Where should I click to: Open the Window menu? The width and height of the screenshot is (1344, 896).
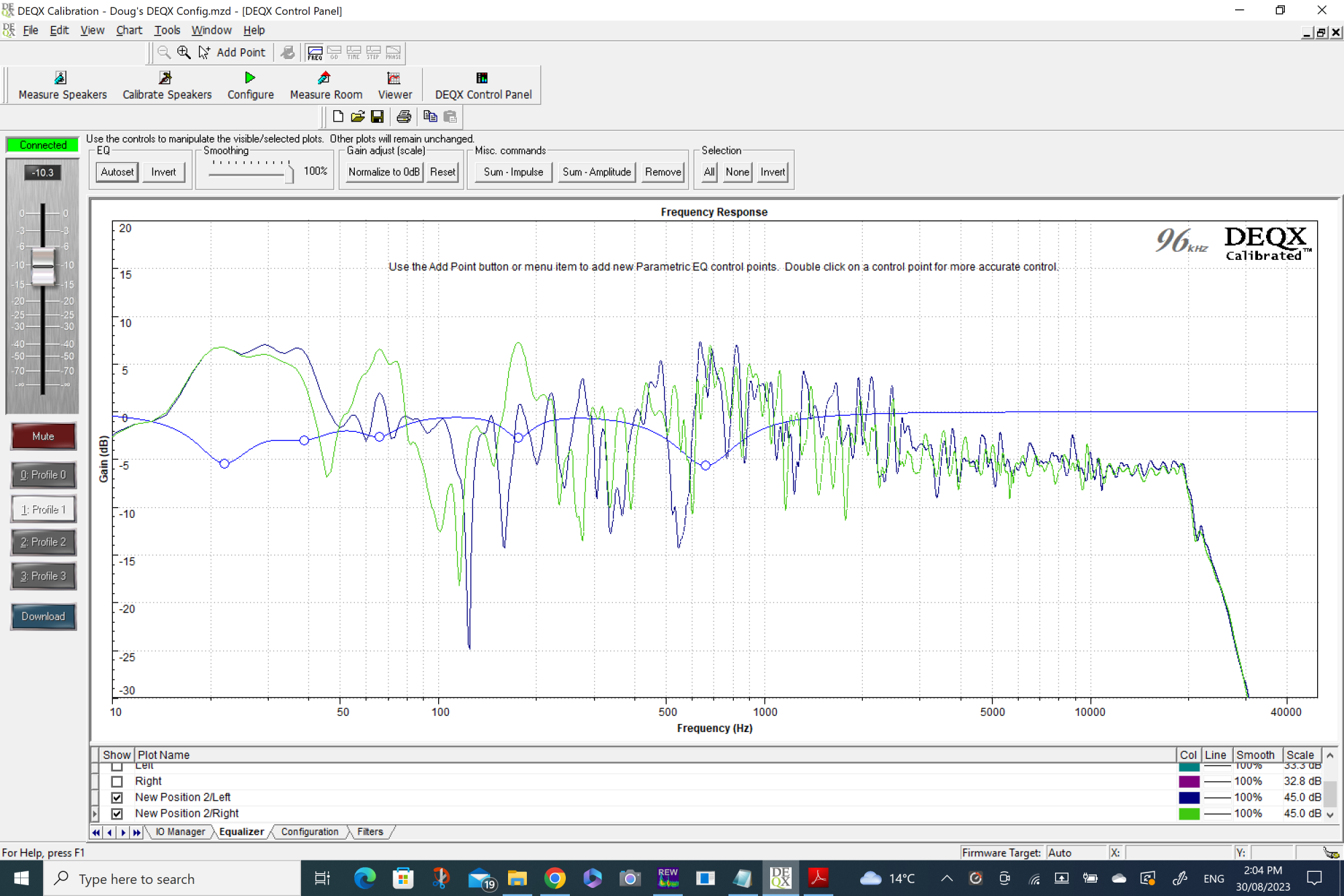tap(211, 30)
